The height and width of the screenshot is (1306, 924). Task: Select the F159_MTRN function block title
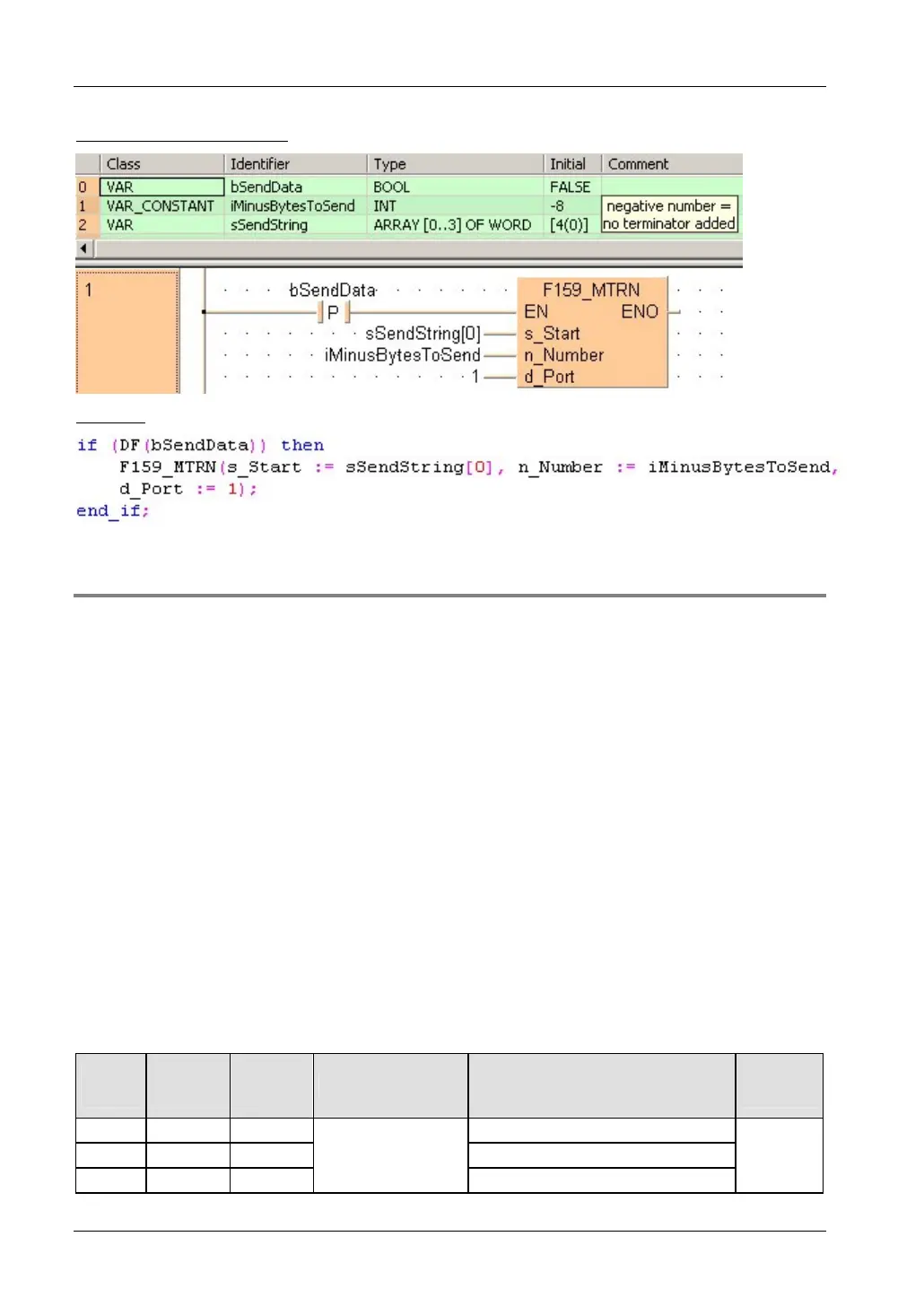(591, 290)
